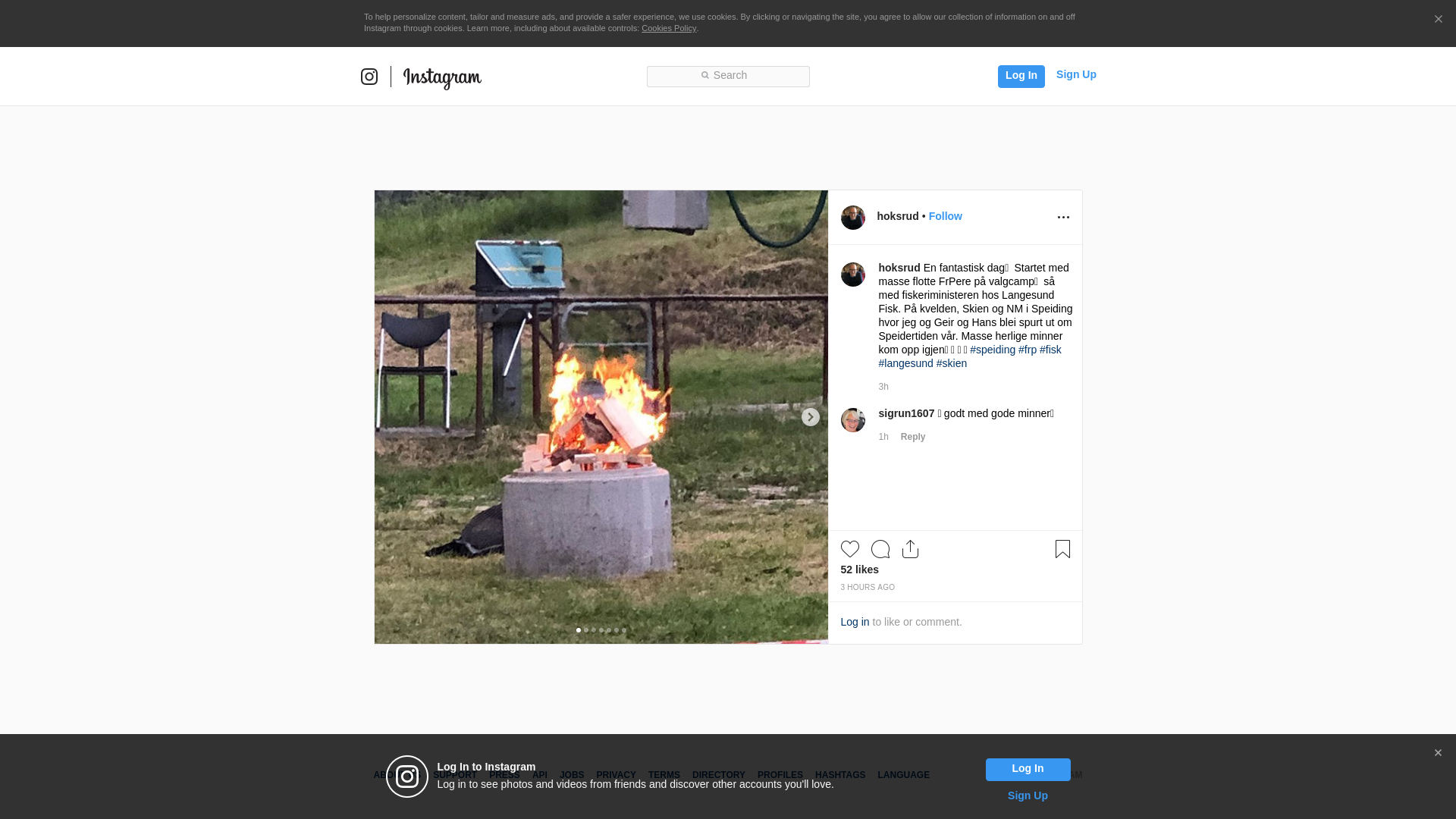Click the Follow link beside hoksrud

pyautogui.click(x=946, y=216)
